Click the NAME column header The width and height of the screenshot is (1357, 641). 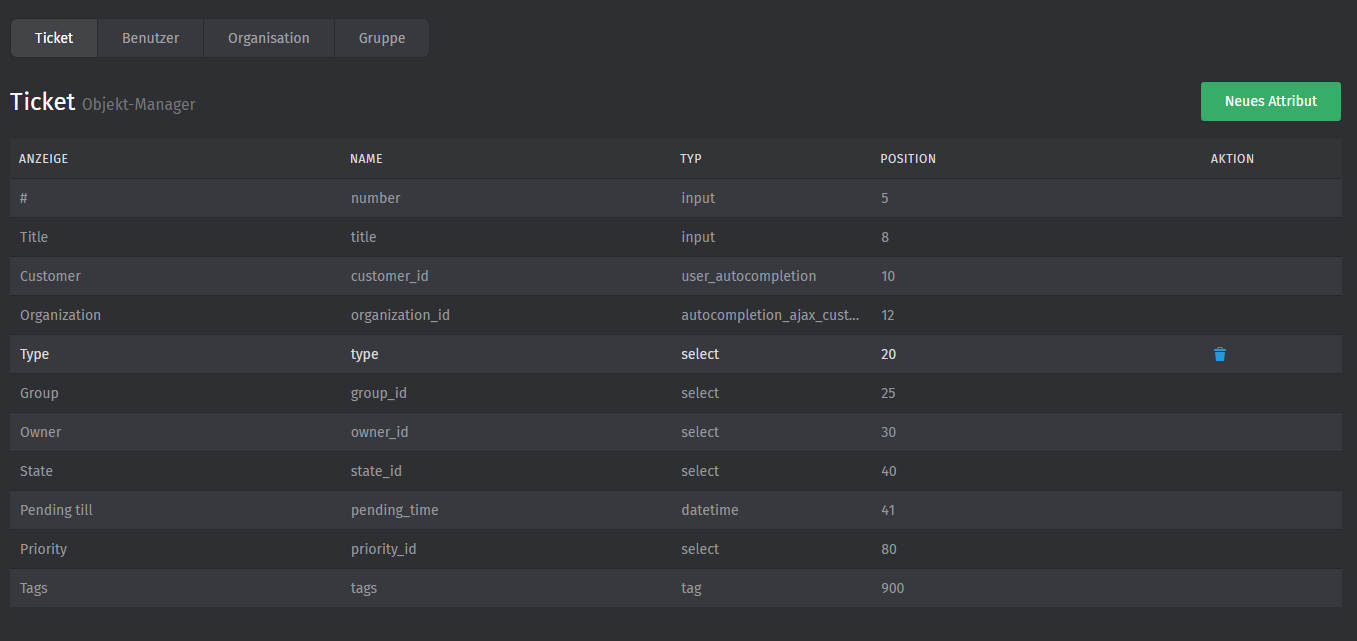[x=366, y=159]
